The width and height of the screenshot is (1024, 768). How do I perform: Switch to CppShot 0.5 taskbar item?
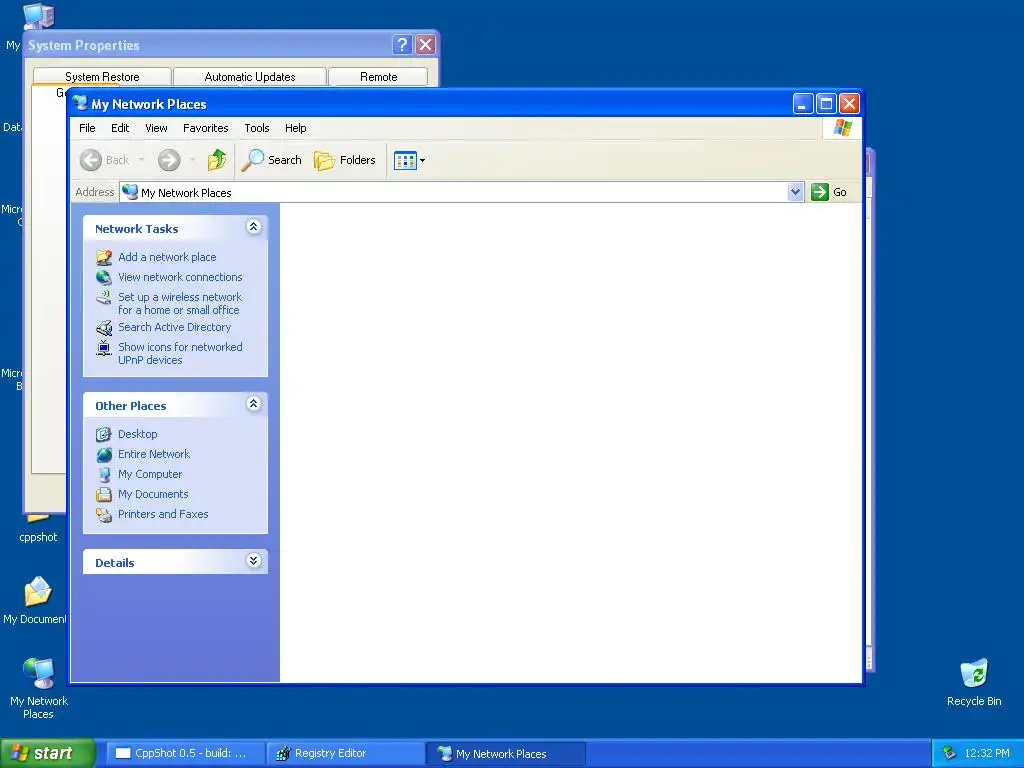185,753
